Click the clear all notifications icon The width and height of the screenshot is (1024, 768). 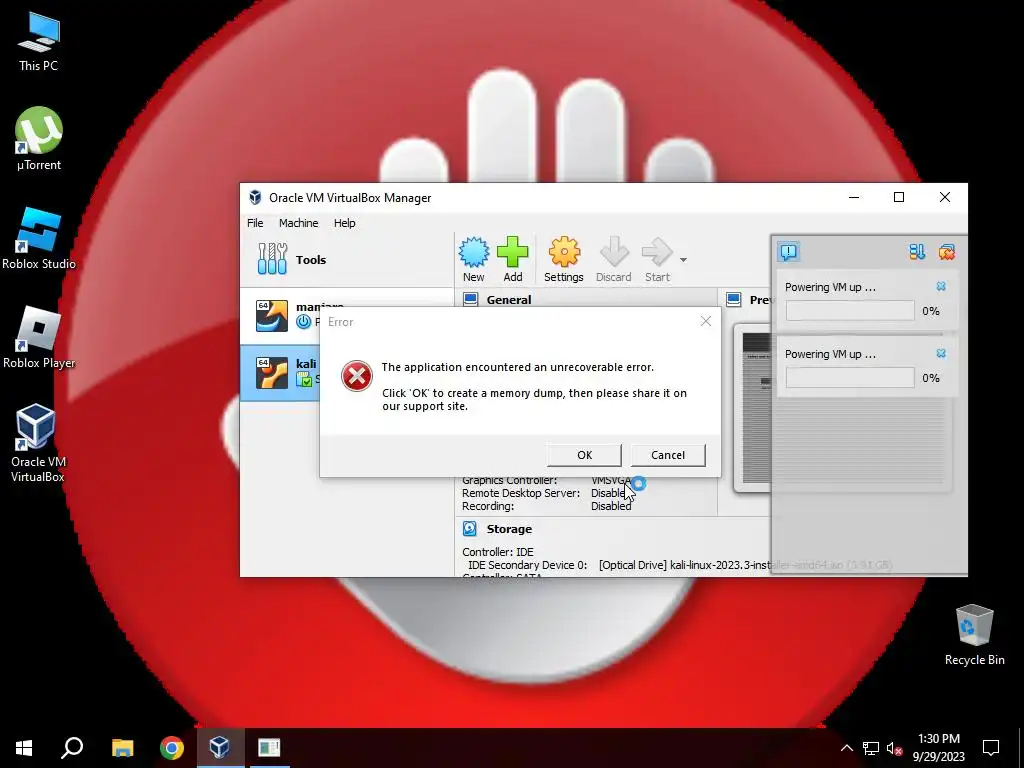(946, 252)
